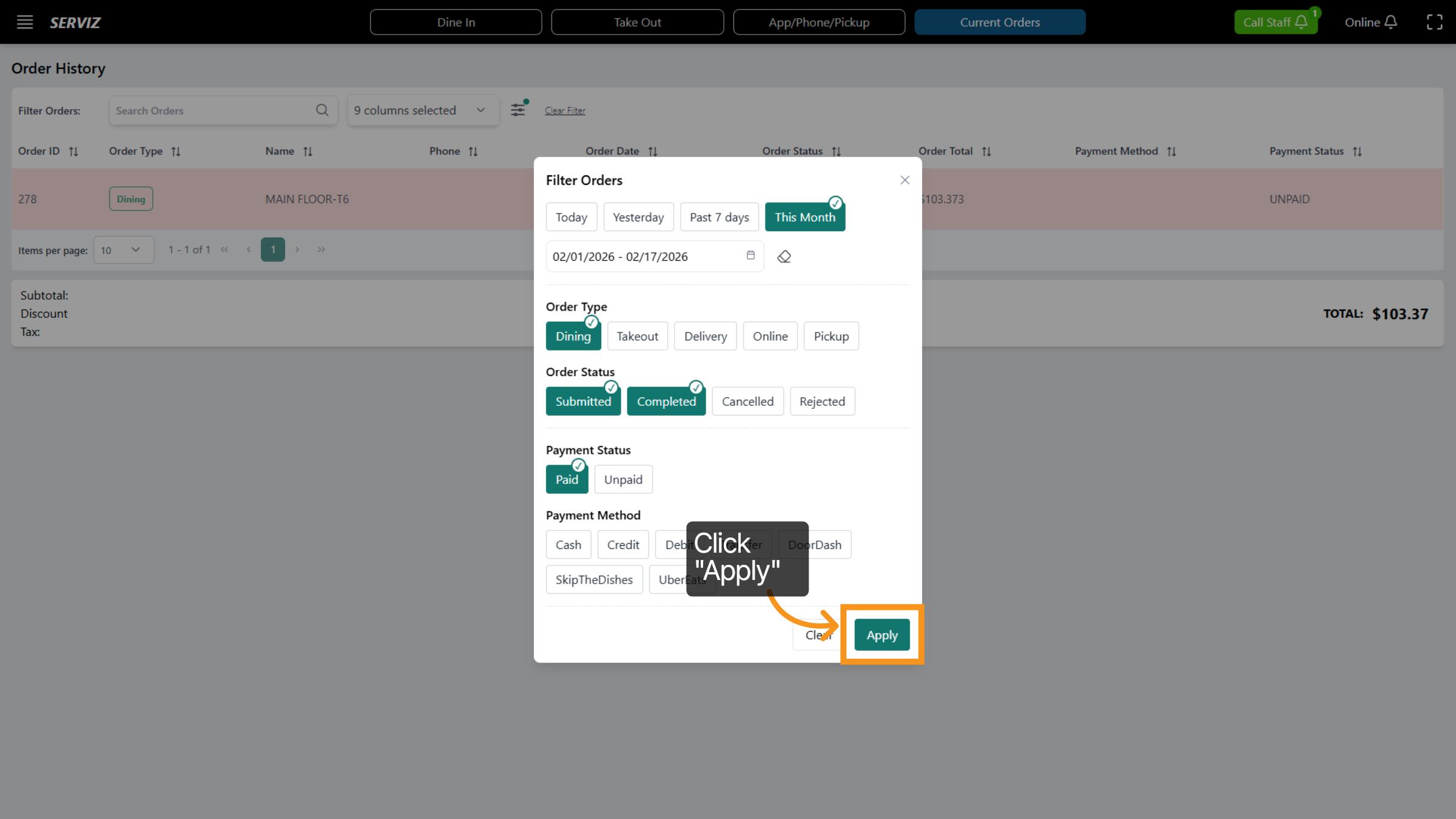Click the Apply button
The height and width of the screenshot is (819, 1456).
(881, 635)
